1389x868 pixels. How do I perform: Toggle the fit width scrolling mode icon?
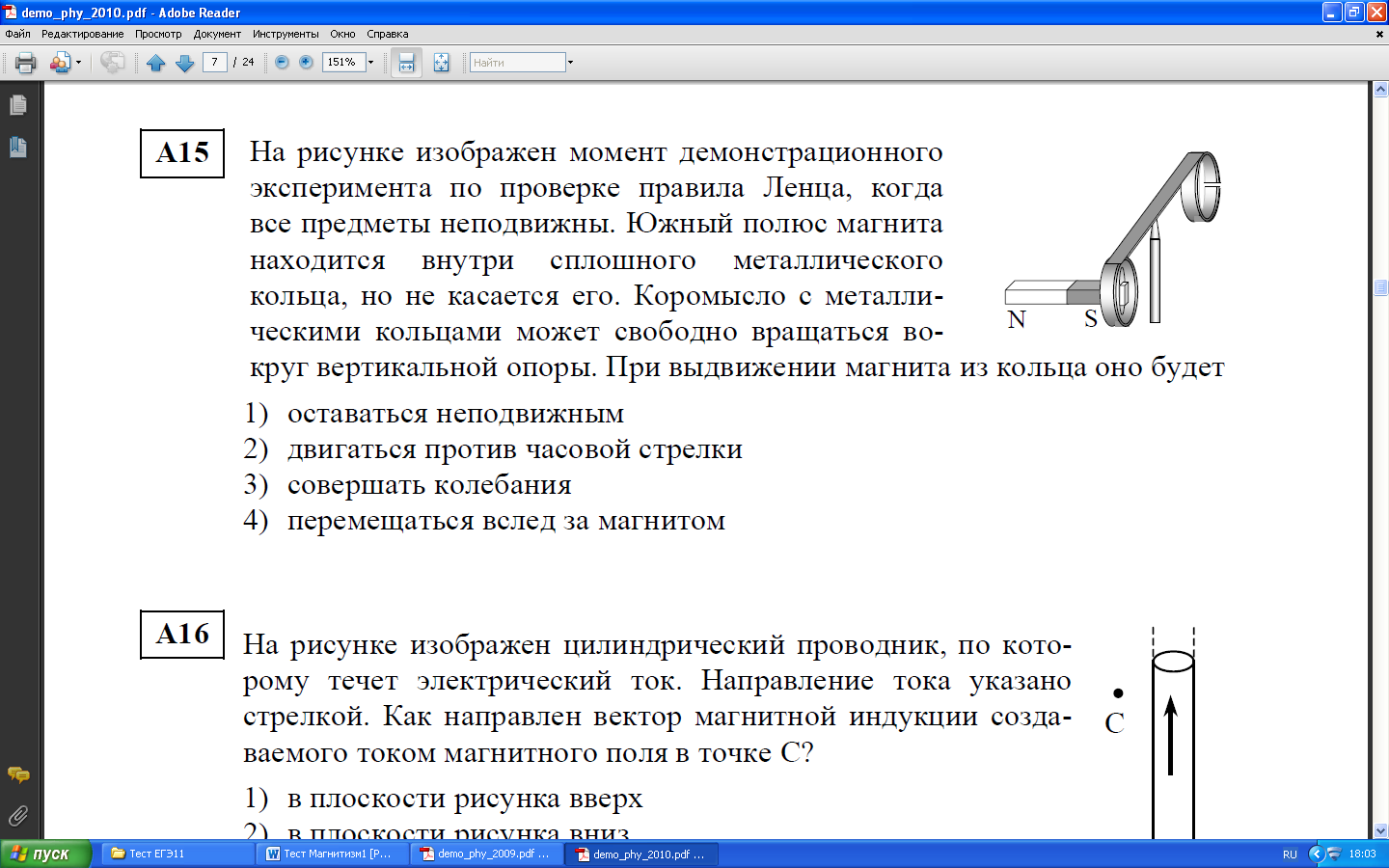point(407,63)
